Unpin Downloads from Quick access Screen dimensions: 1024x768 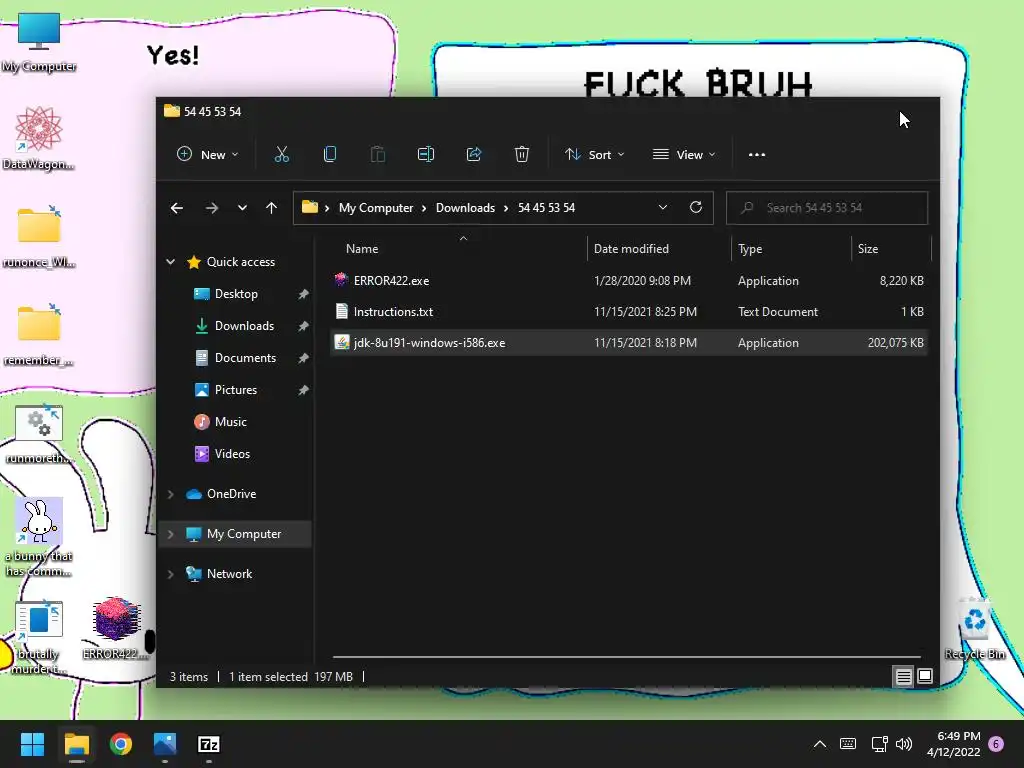click(303, 327)
